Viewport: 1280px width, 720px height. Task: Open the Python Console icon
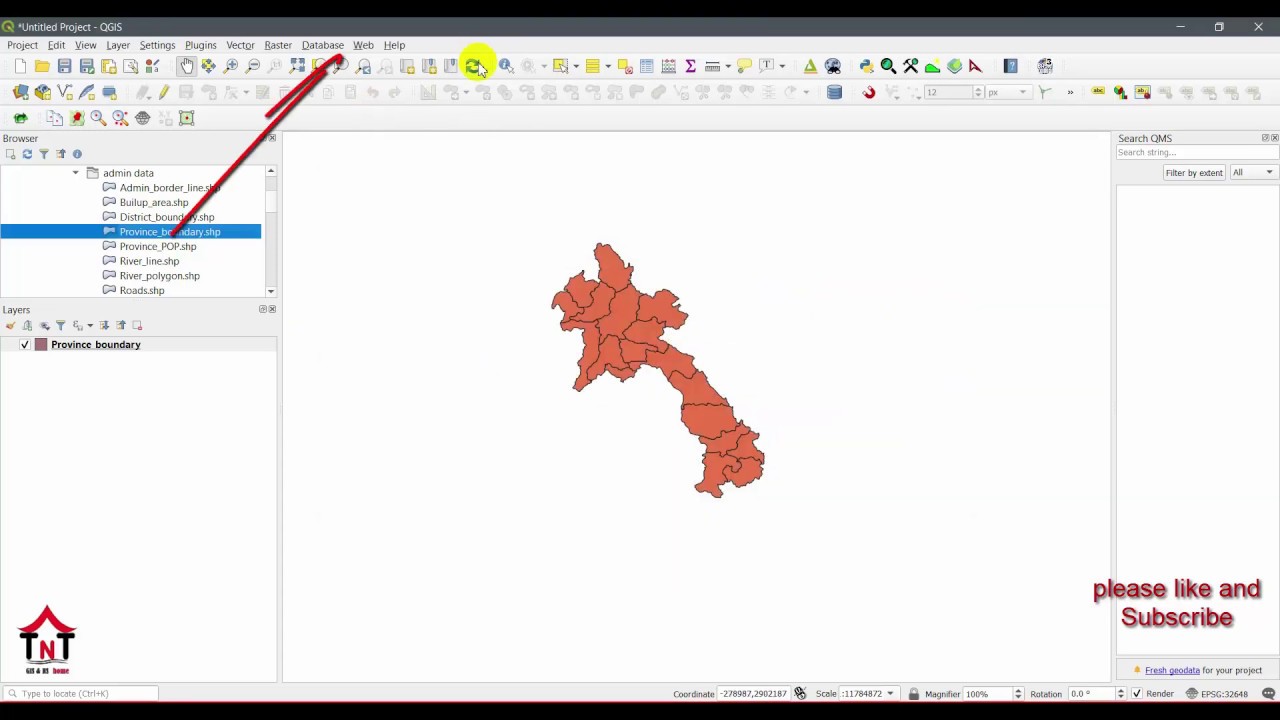[866, 66]
